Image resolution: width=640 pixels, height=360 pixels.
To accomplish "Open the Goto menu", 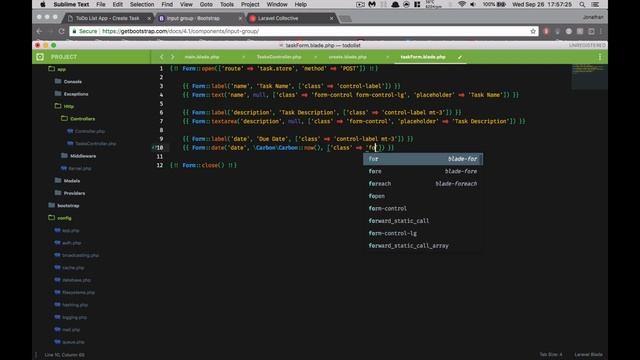I will 206,4.
